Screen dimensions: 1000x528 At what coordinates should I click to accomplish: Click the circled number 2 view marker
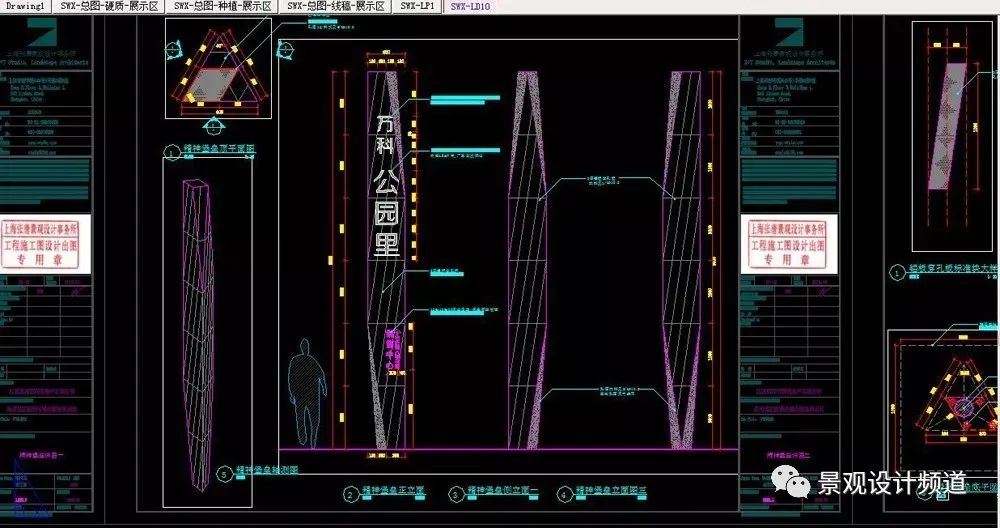(x=351, y=494)
